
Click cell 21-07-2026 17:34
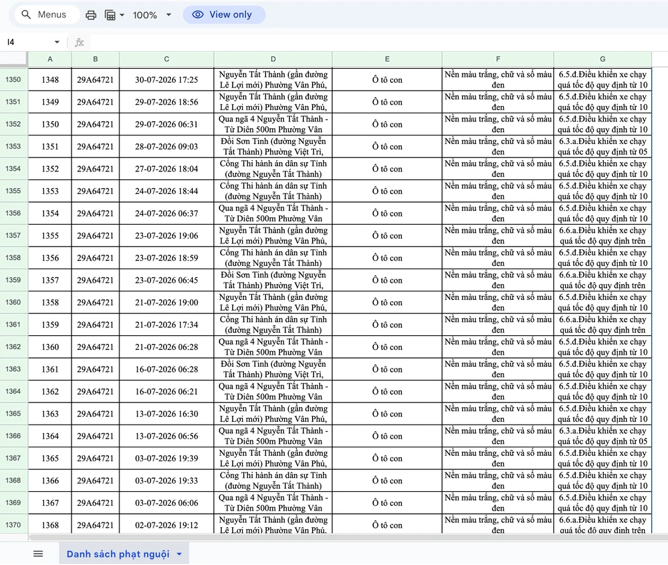click(x=167, y=325)
